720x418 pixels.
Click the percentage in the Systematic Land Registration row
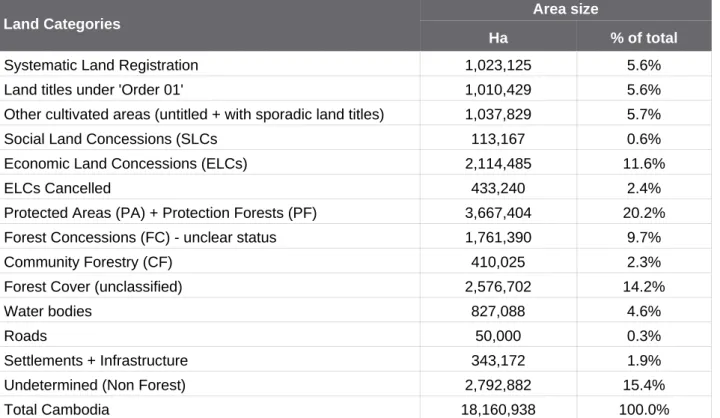[644, 65]
